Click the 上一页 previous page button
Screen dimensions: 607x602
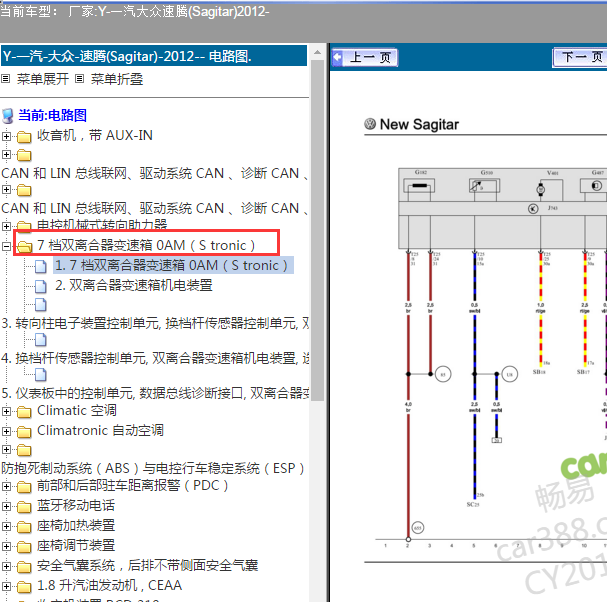[365, 57]
